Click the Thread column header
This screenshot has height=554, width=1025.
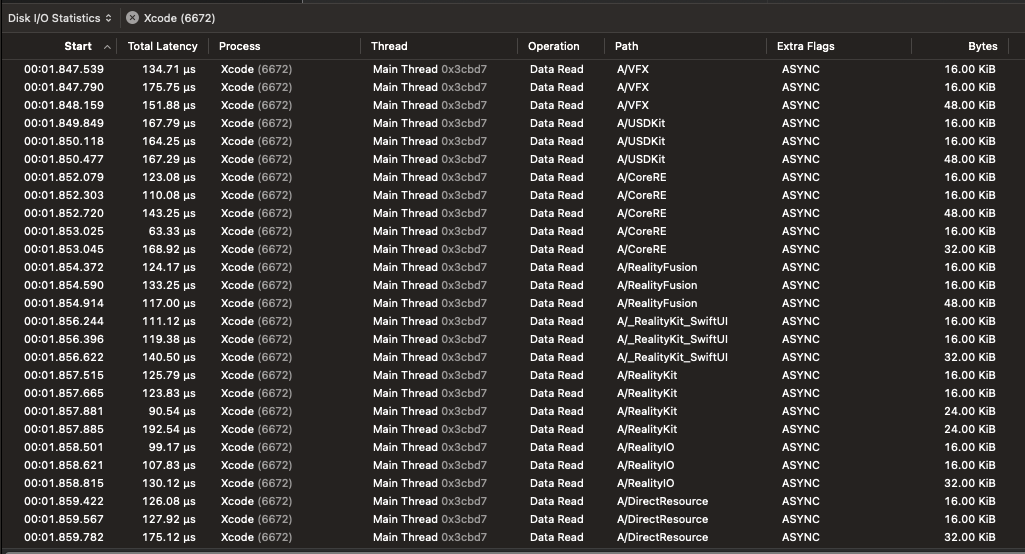(389, 46)
